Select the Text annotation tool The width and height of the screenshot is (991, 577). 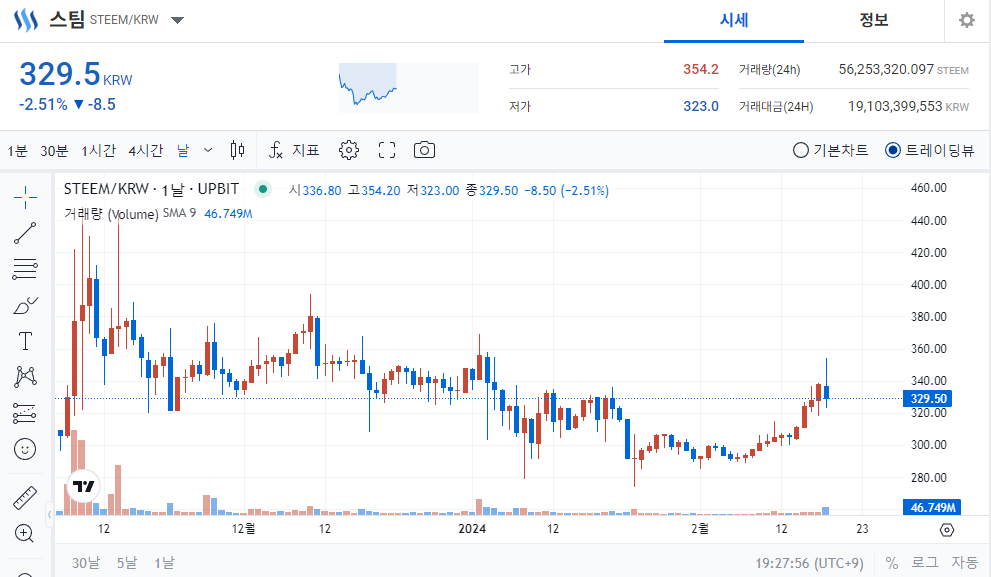(25, 341)
